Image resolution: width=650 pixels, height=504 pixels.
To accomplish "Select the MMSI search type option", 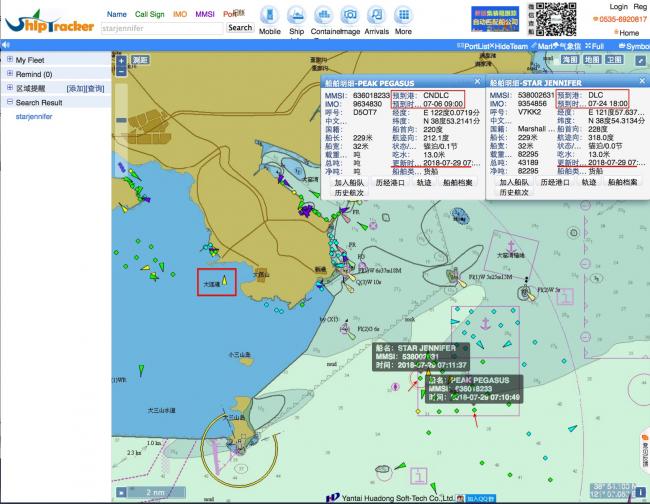I will [x=206, y=15].
